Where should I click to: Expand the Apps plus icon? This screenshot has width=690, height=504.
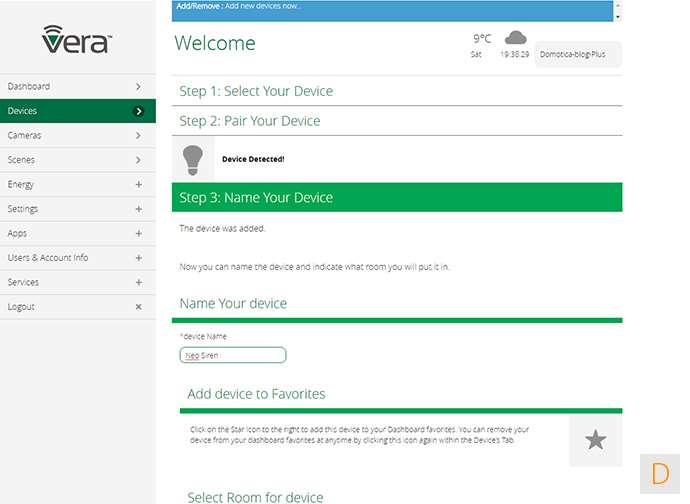coord(138,233)
